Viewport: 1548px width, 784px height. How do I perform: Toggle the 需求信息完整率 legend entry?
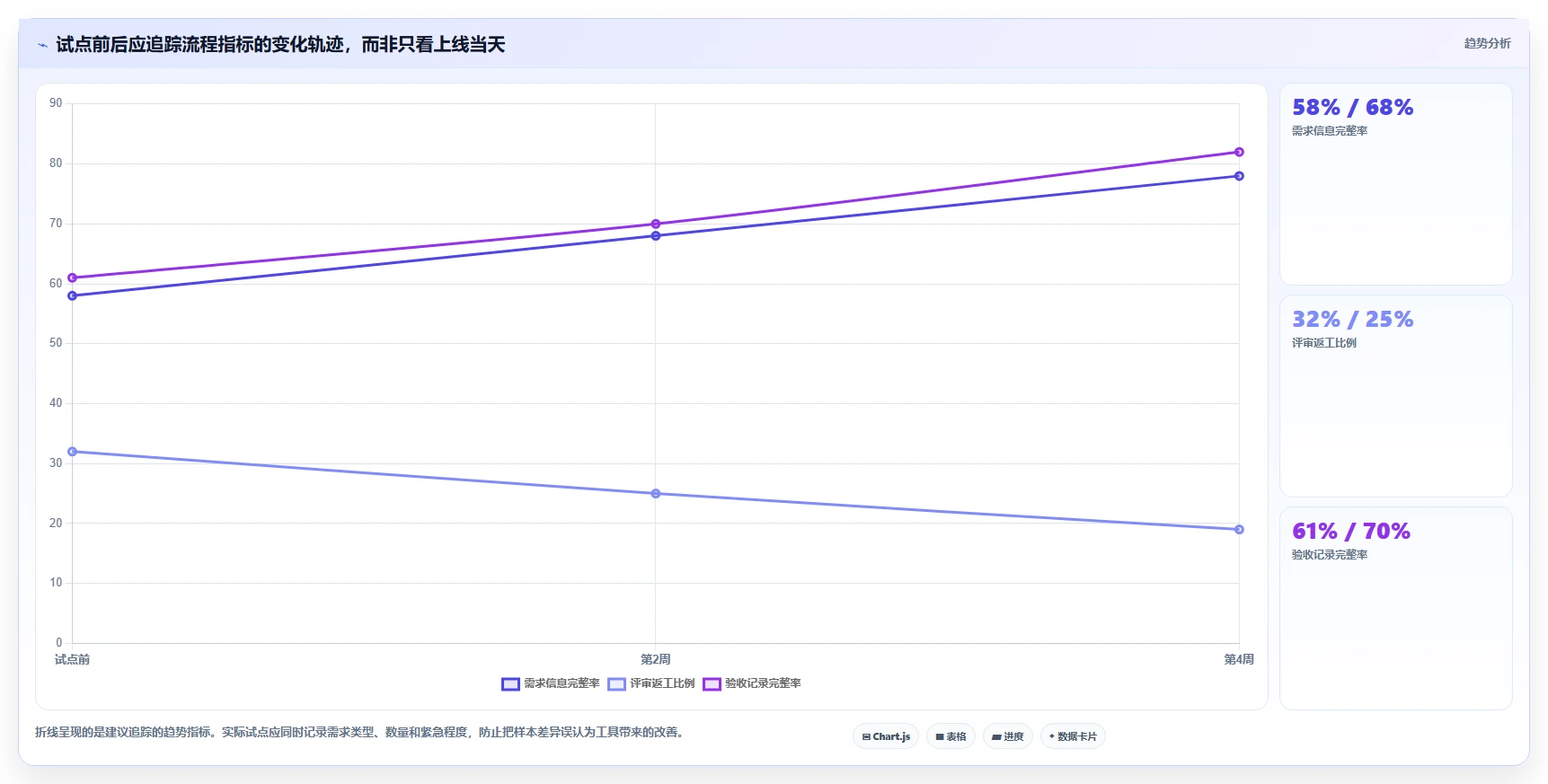[x=551, y=683]
